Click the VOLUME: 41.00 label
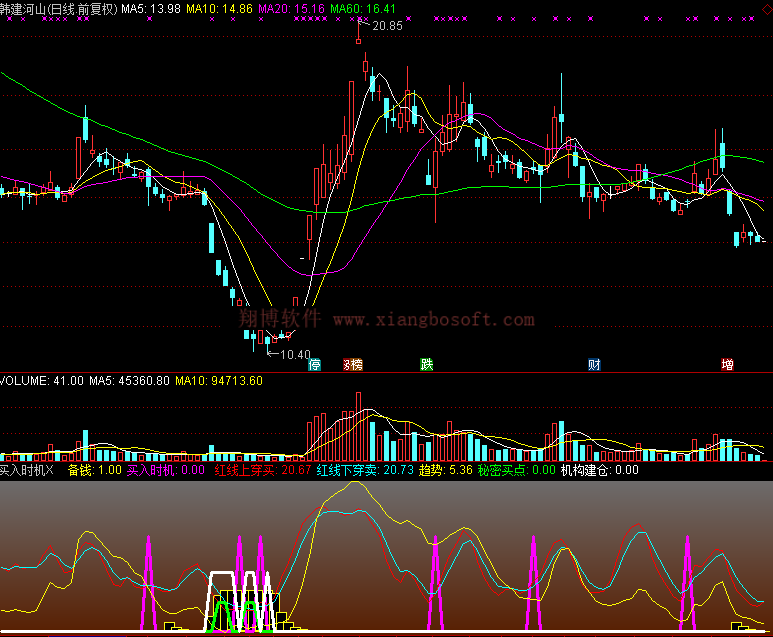 pos(42,381)
